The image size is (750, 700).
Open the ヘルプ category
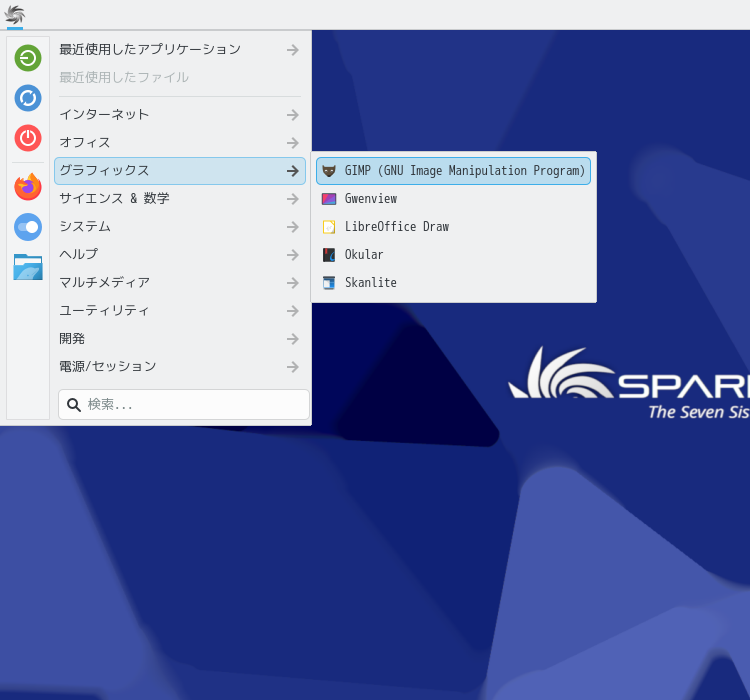click(x=180, y=255)
